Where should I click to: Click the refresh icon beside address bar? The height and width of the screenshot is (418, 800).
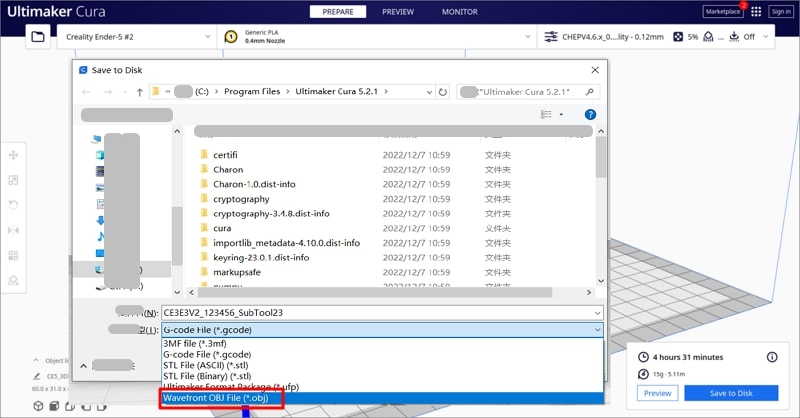[444, 91]
